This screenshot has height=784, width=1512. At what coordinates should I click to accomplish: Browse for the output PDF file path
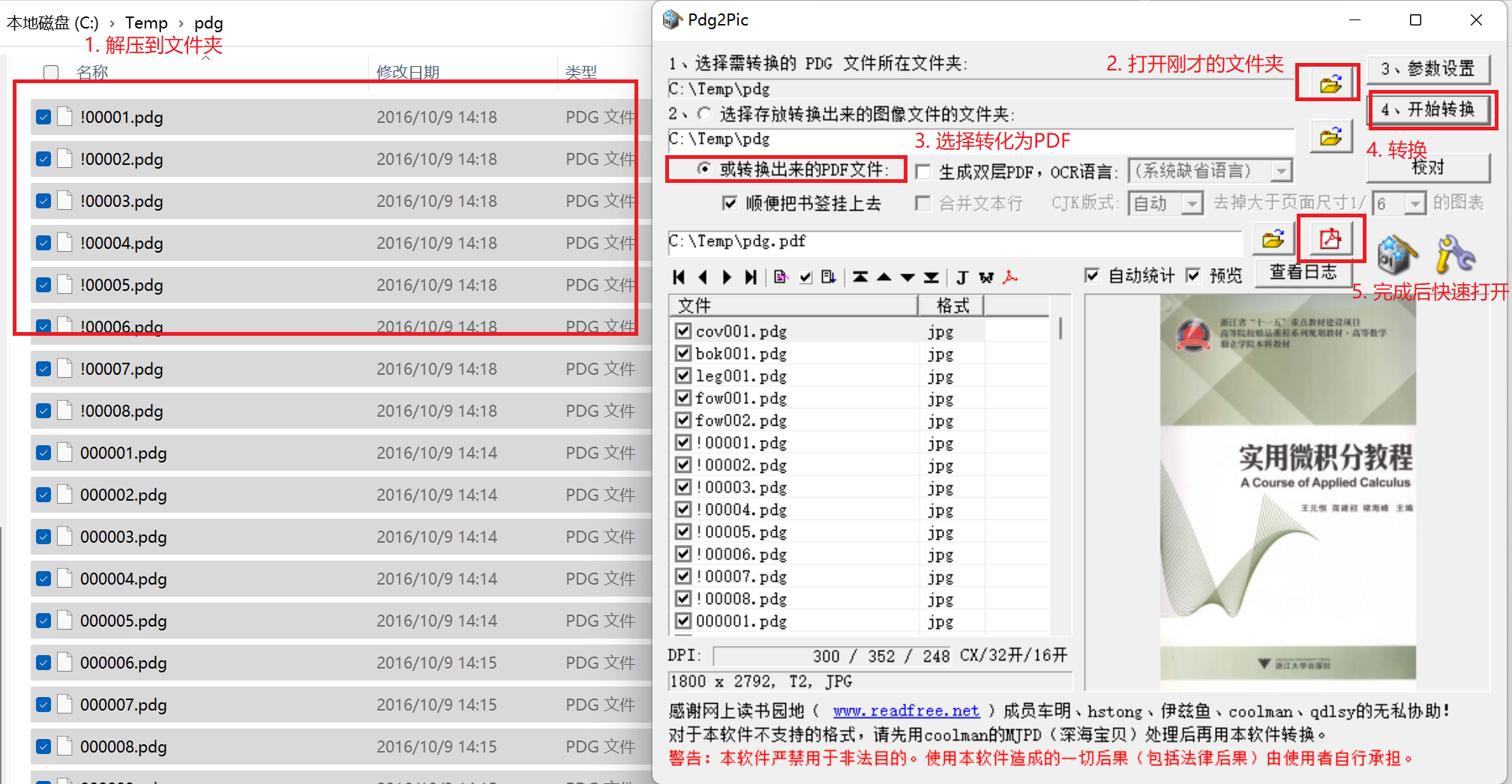(x=1272, y=240)
